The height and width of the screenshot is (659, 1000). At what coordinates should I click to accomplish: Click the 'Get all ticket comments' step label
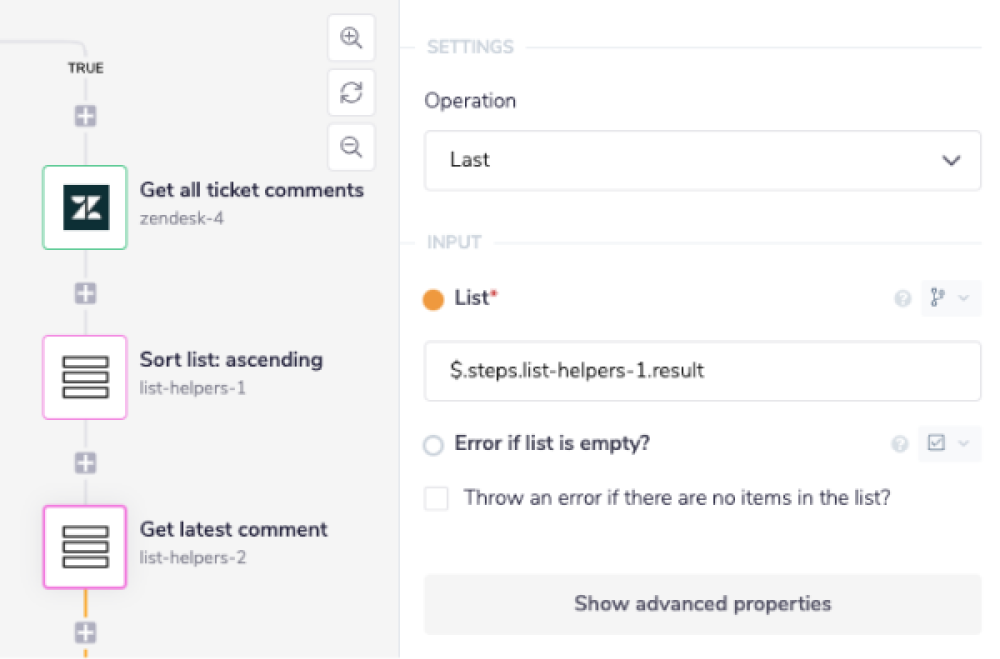(252, 190)
